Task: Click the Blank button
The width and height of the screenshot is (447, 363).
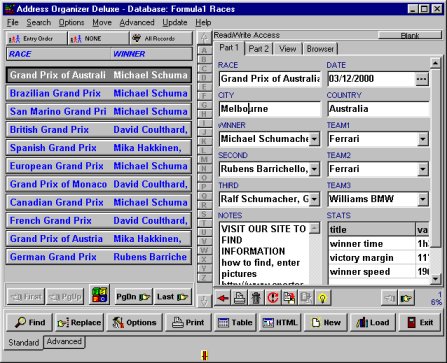Action: tap(410, 35)
